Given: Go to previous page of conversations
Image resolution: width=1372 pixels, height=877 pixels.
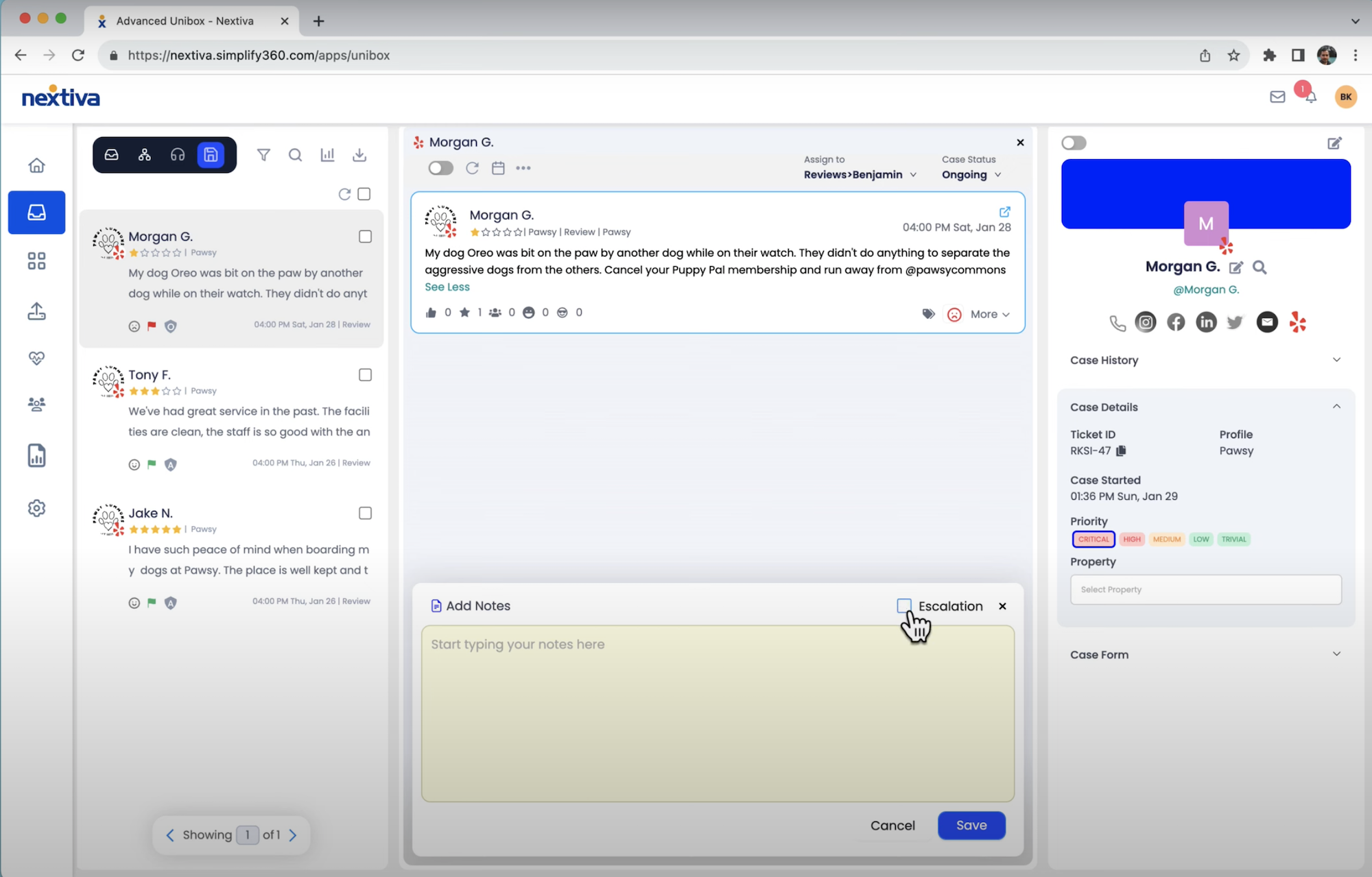Looking at the screenshot, I should pos(170,835).
